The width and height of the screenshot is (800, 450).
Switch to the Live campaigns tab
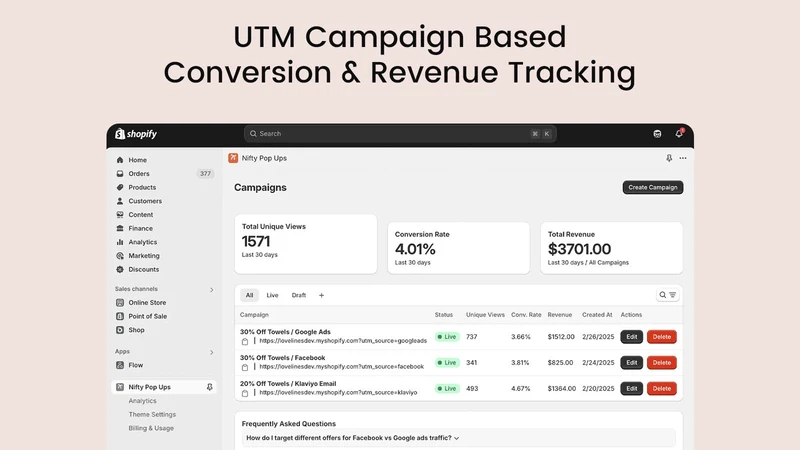(x=272, y=295)
